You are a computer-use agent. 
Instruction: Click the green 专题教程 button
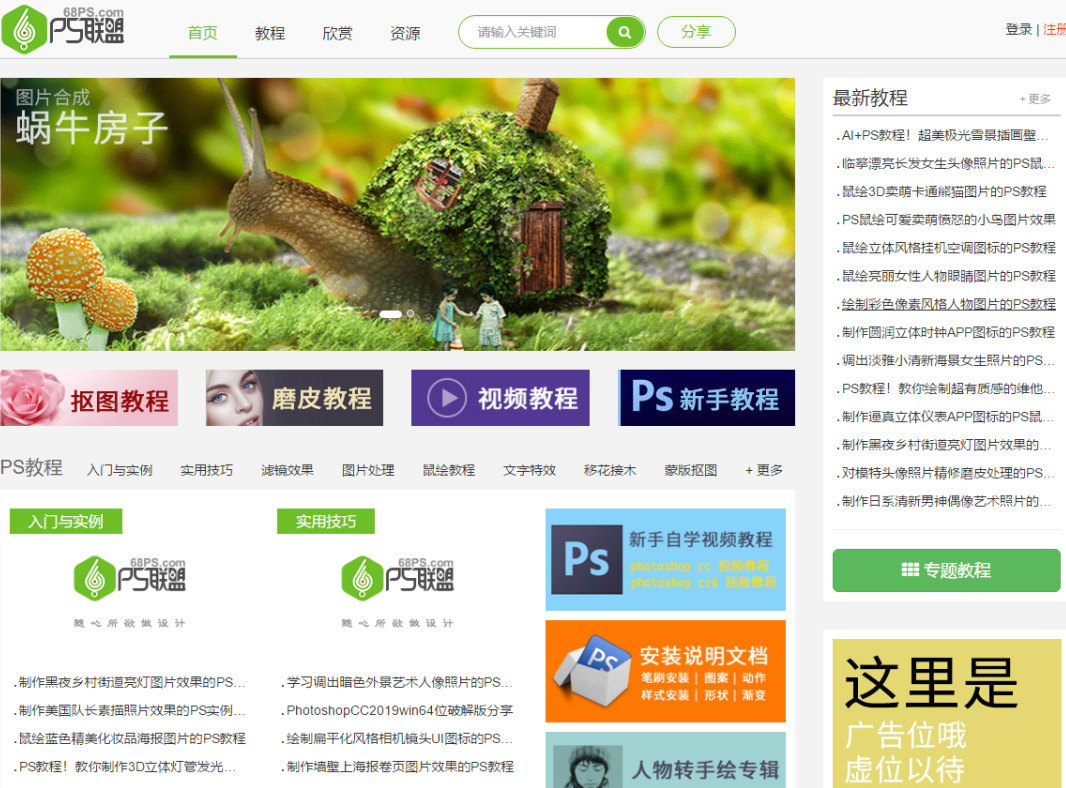946,570
